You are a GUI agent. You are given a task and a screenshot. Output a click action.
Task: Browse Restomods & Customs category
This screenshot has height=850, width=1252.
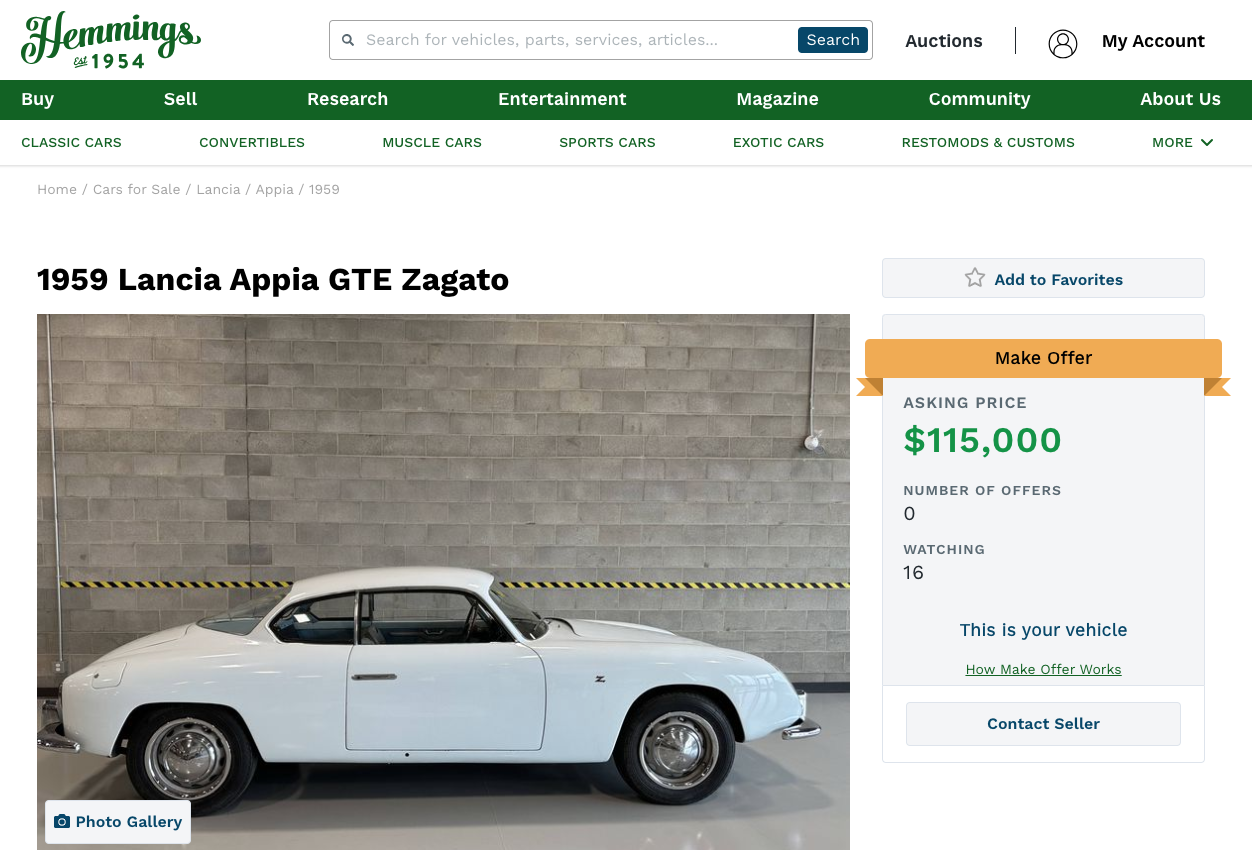pyautogui.click(x=988, y=143)
